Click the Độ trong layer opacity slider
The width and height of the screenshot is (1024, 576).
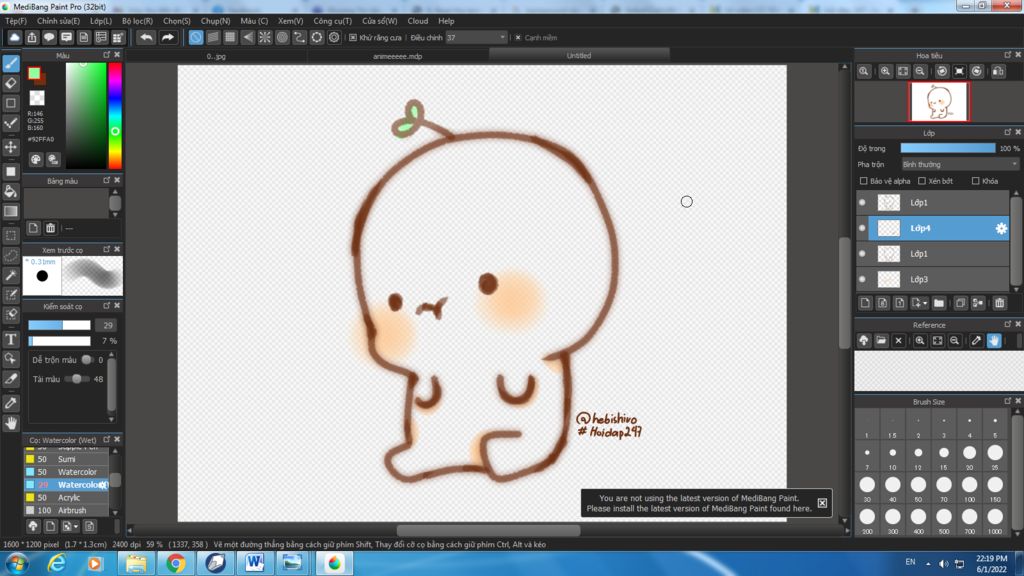[948, 148]
